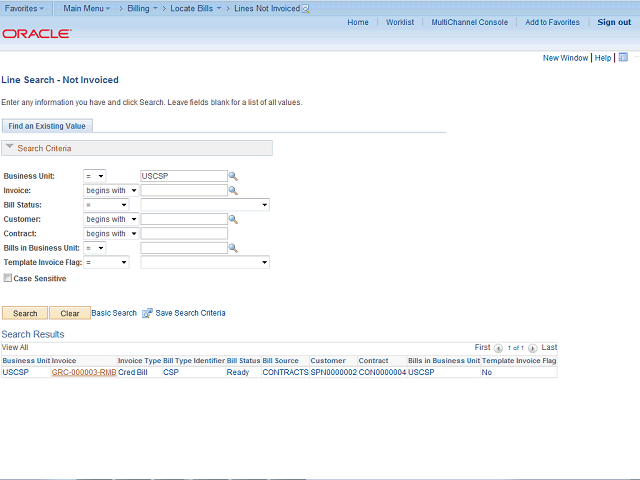Open the Customer operator dropdown
Viewport: 640px width, 480px height.
tap(111, 219)
